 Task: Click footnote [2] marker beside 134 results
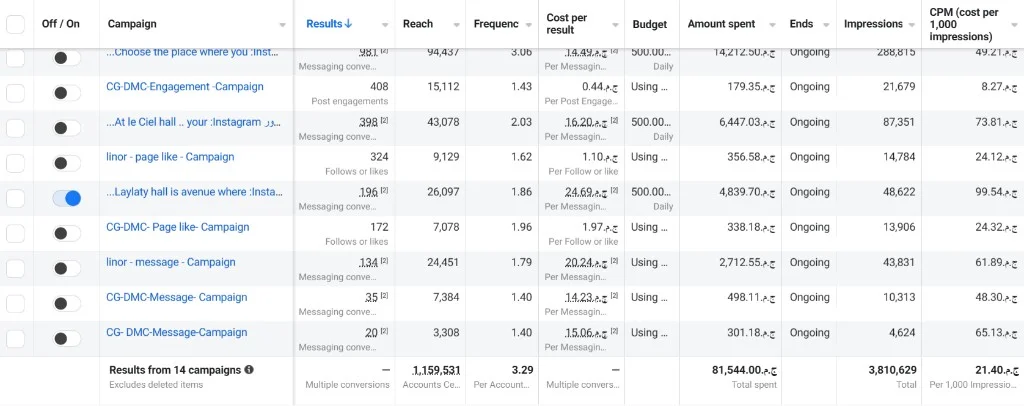pos(385,261)
